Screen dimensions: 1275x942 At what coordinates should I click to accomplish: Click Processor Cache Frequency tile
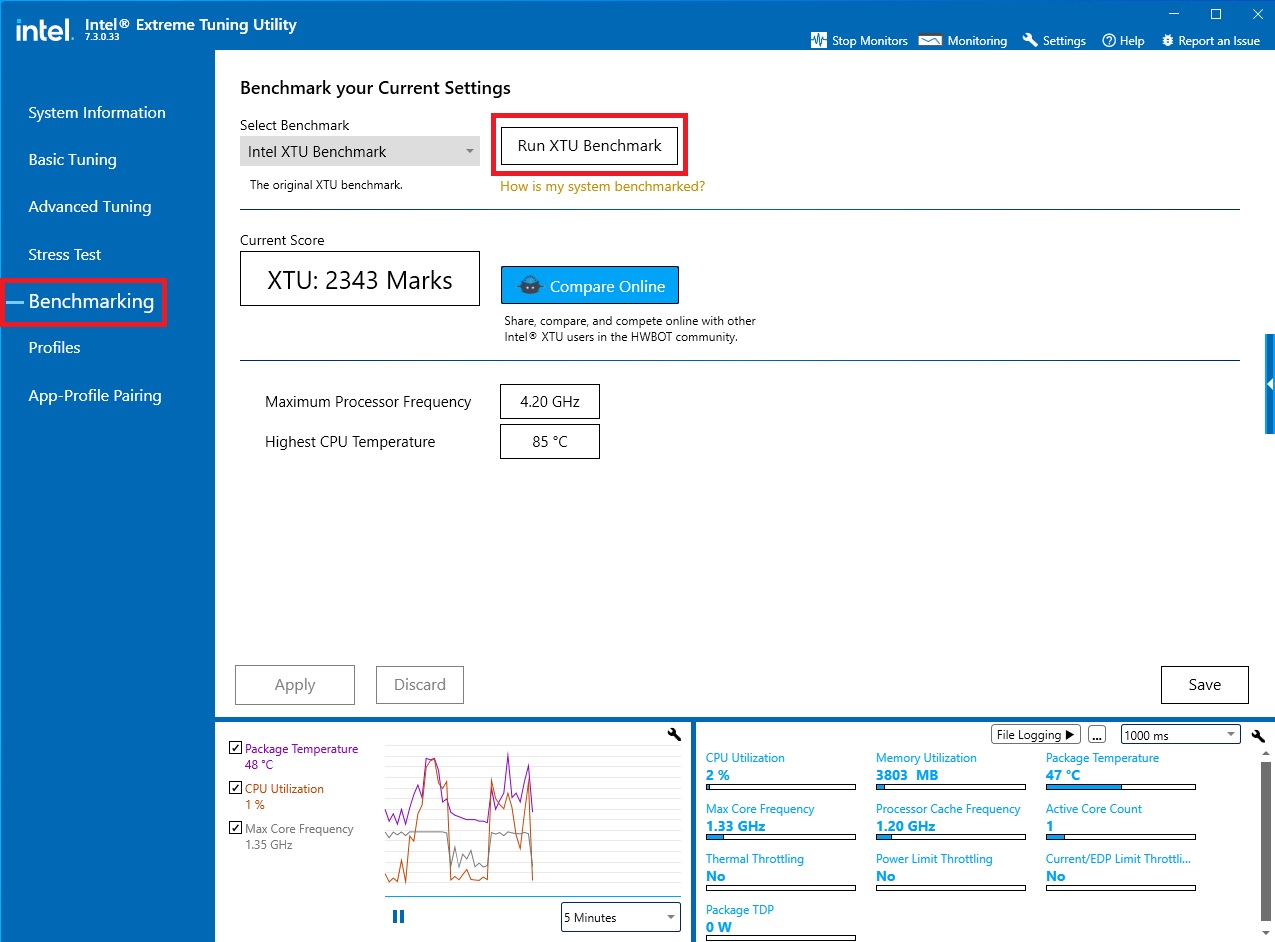951,822
